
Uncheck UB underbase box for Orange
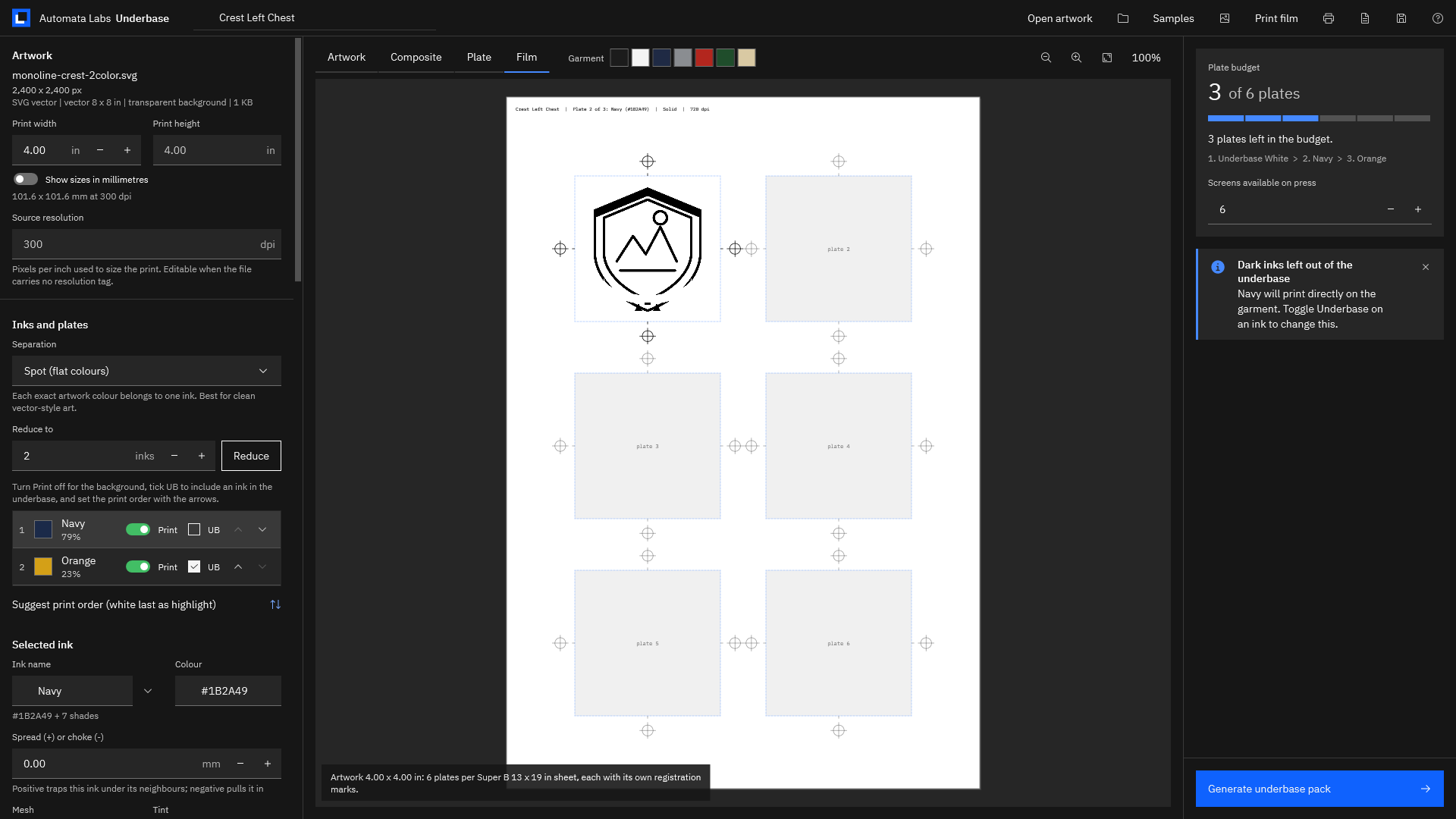click(194, 566)
